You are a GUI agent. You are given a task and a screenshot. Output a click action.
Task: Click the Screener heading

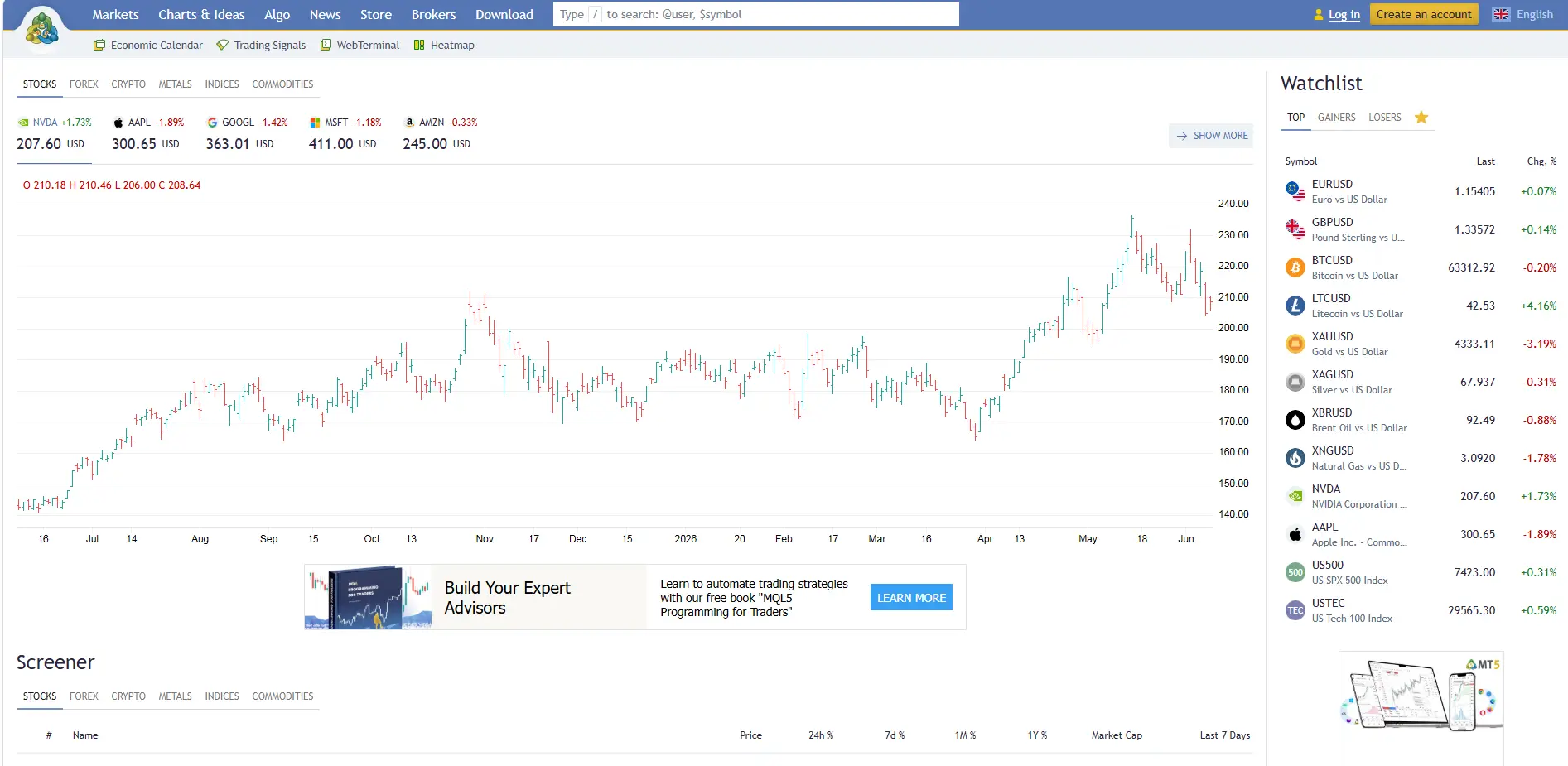coord(55,662)
